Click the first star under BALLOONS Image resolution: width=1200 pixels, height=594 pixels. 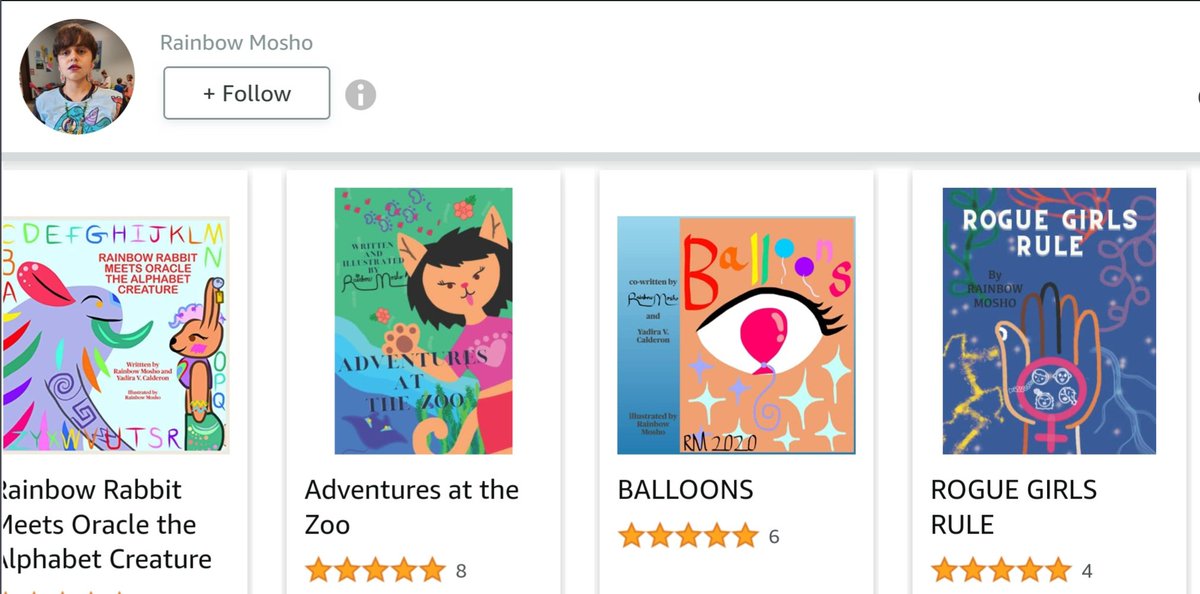click(x=632, y=536)
